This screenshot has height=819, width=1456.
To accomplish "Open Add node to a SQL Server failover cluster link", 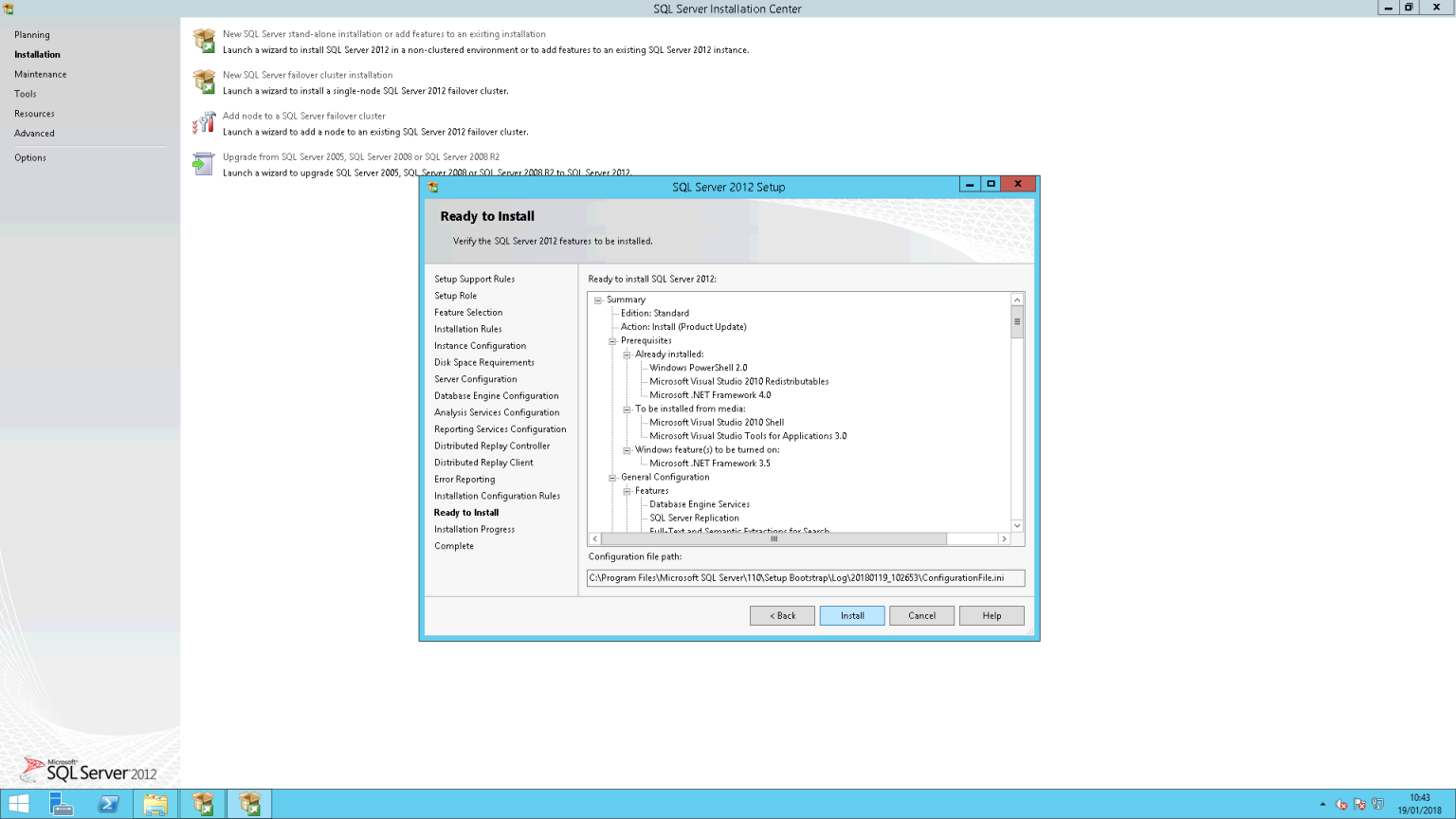I will click(304, 116).
